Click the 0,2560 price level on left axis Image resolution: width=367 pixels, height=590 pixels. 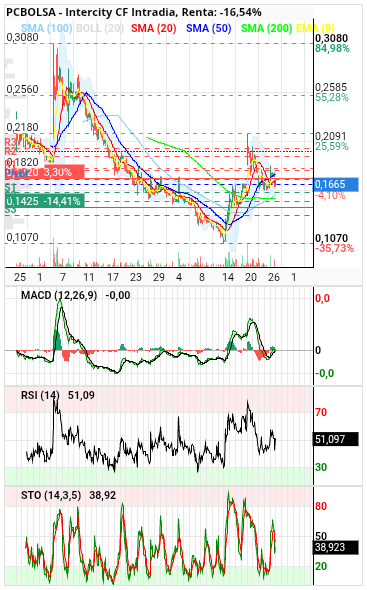(23, 89)
